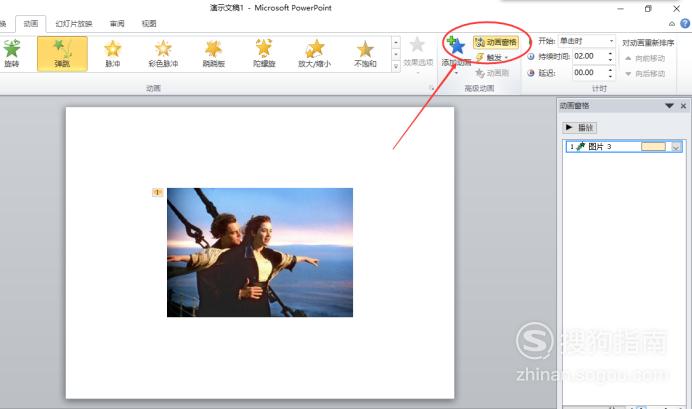Open dropdown arrow of 图片 3 entry
The width and height of the screenshot is (692, 409).
click(675, 147)
